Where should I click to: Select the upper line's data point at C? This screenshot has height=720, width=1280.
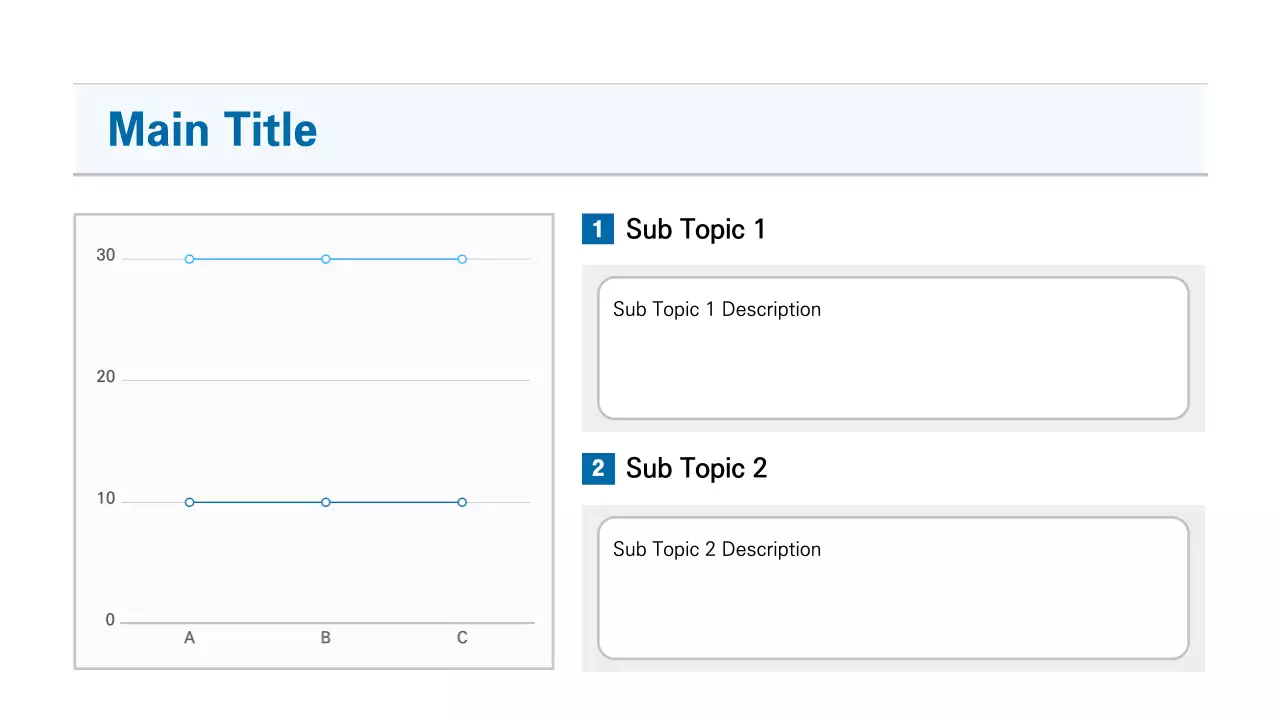[462, 259]
